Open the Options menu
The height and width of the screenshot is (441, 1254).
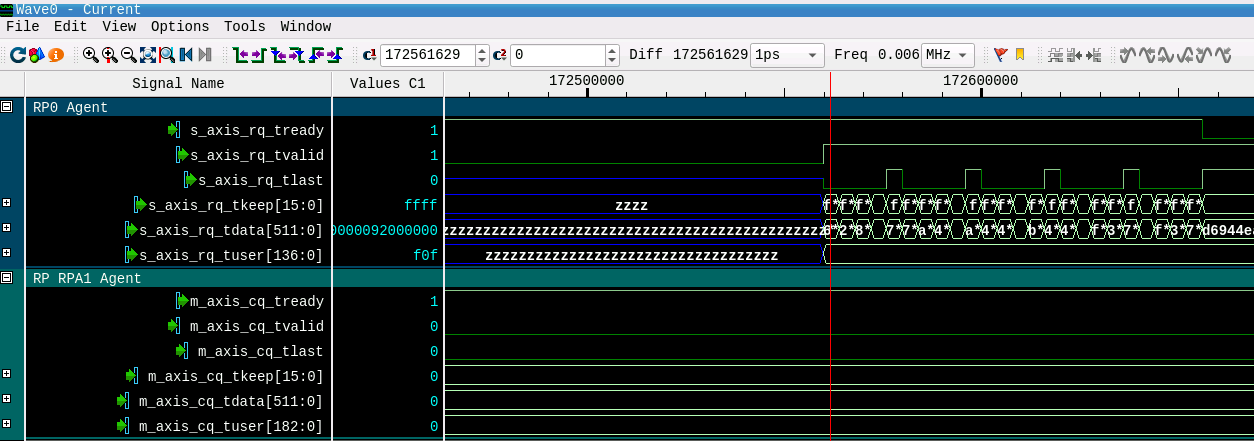point(180,27)
